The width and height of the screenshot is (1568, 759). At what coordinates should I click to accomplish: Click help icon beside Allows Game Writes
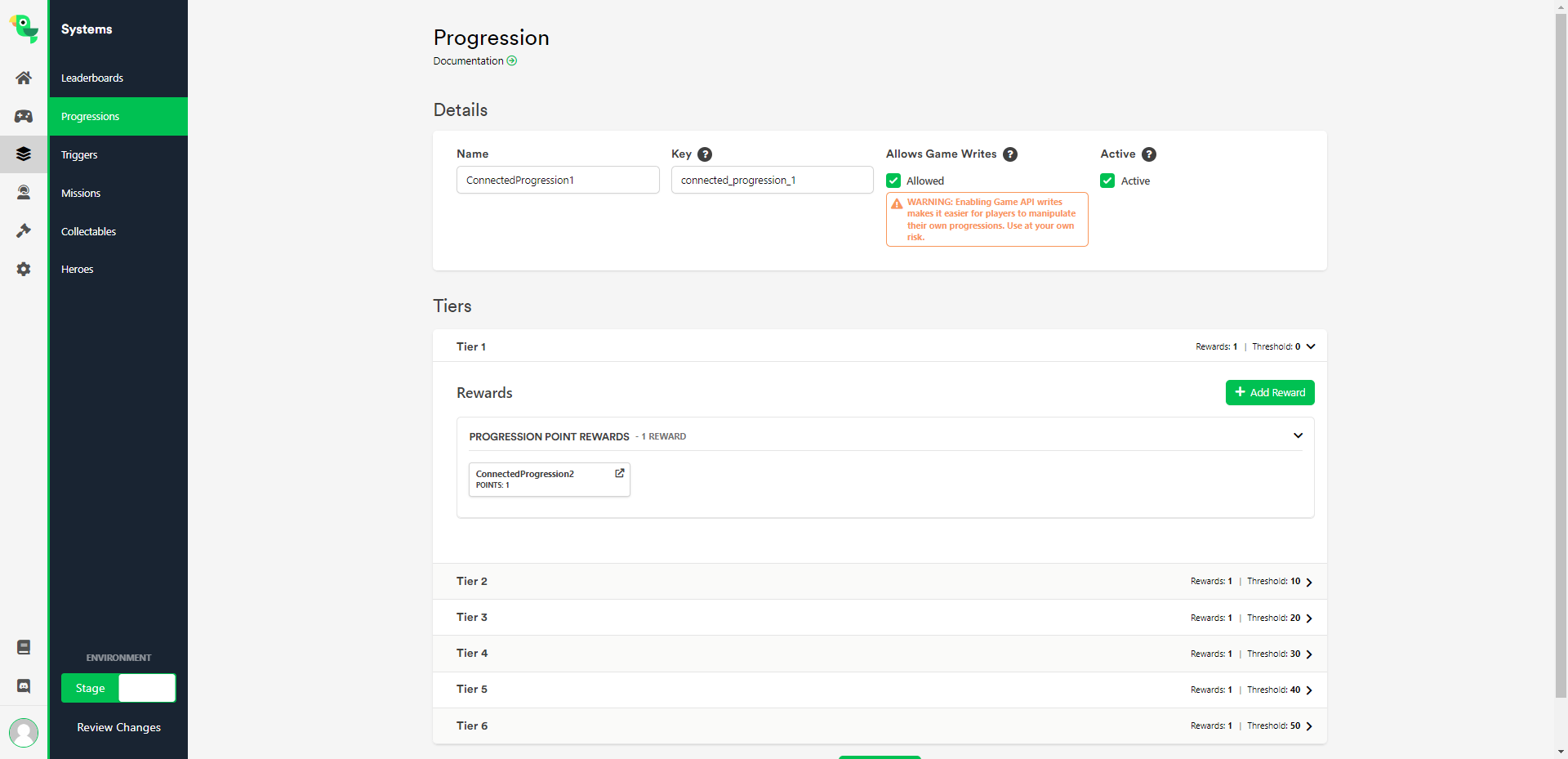(1010, 154)
